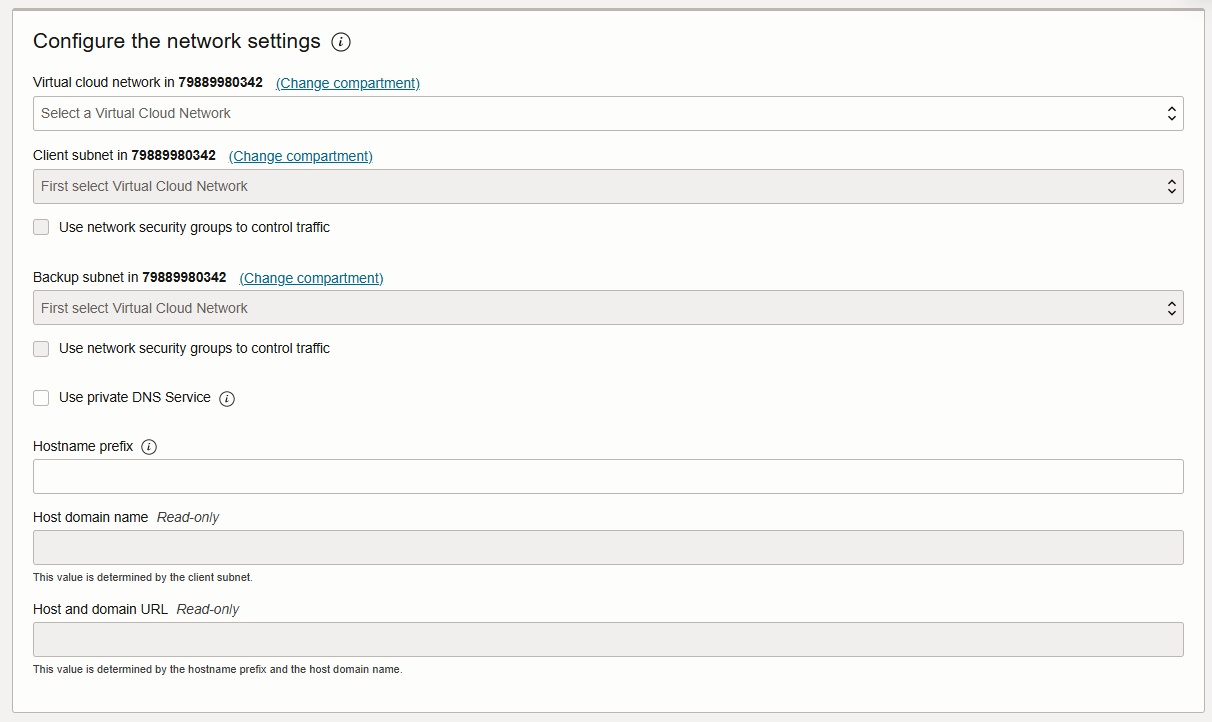
Task: Enable network security groups for the backup subnet
Action: coord(41,348)
